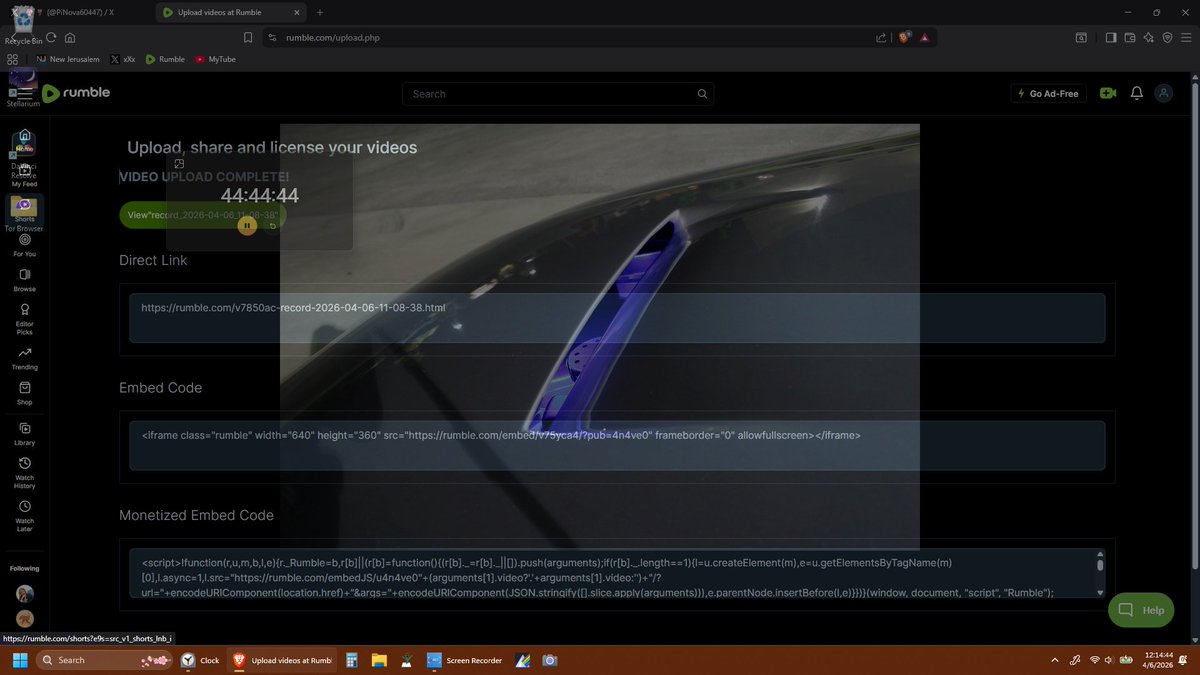Open the notifications bell
The height and width of the screenshot is (675, 1200).
pyautogui.click(x=1137, y=93)
